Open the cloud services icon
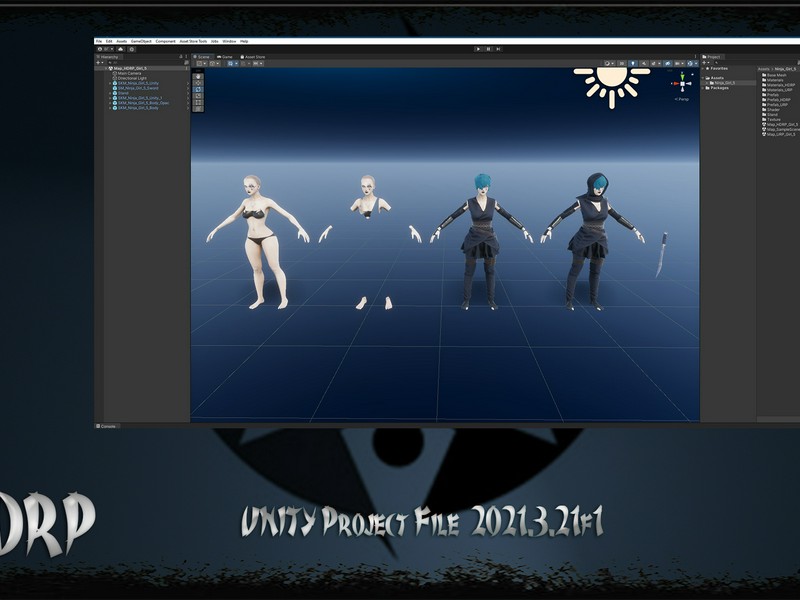800x600 pixels. [121, 49]
